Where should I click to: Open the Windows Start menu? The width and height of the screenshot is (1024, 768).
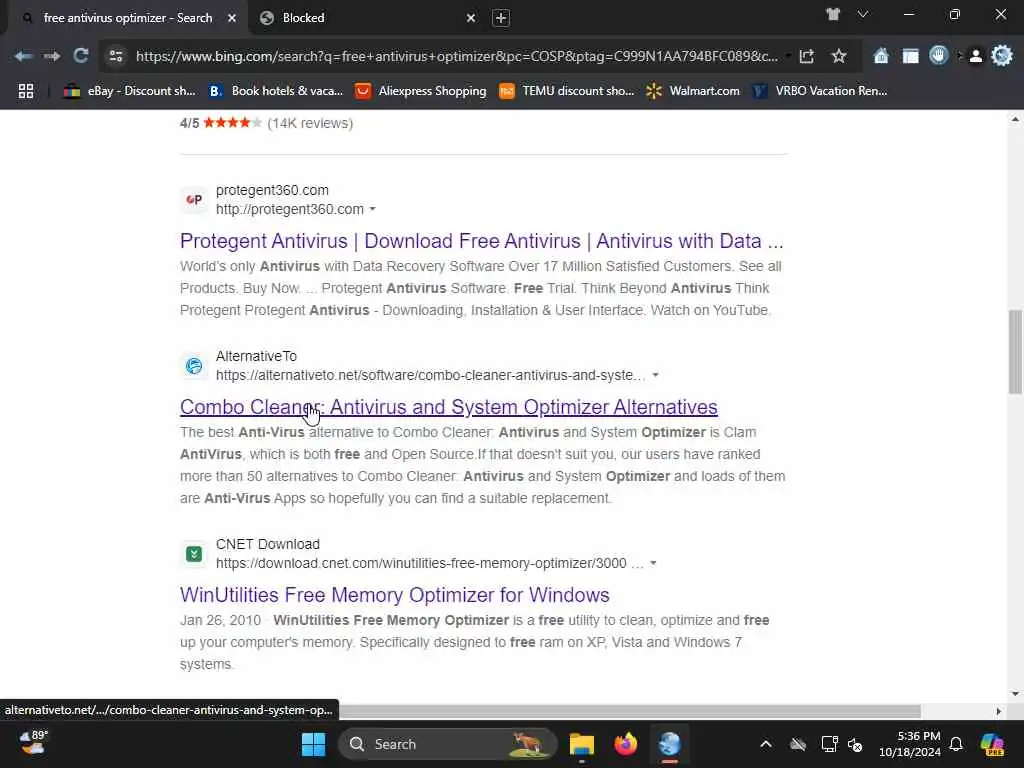pyautogui.click(x=313, y=744)
